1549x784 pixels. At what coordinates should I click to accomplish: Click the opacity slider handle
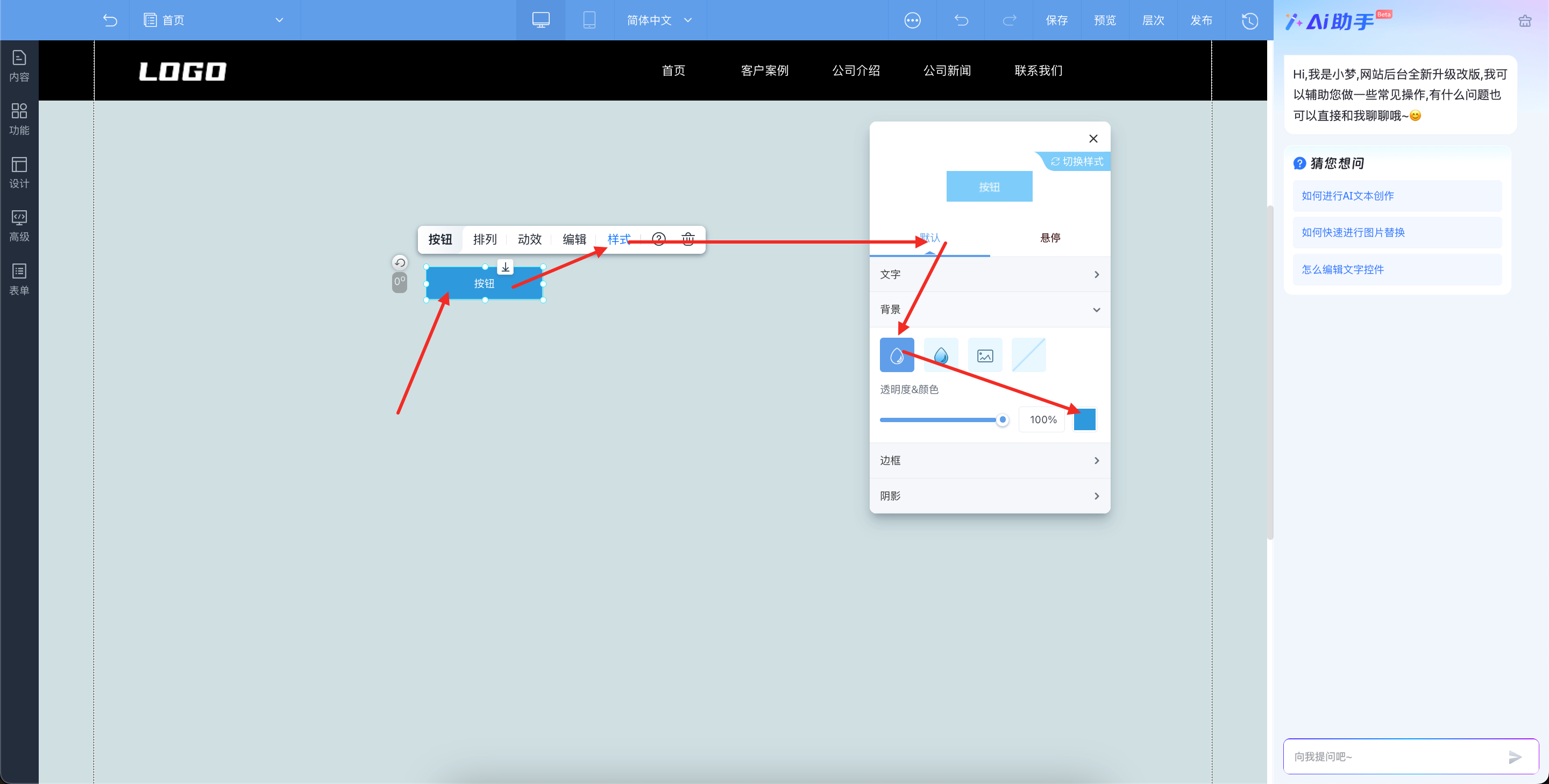[1002, 419]
